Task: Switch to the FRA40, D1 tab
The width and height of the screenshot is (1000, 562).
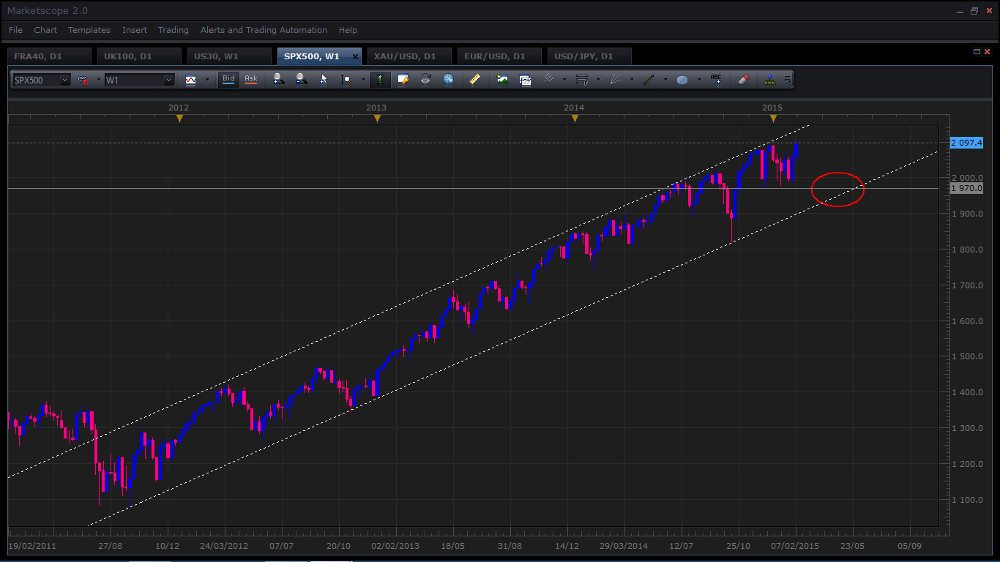Action: tap(50, 56)
